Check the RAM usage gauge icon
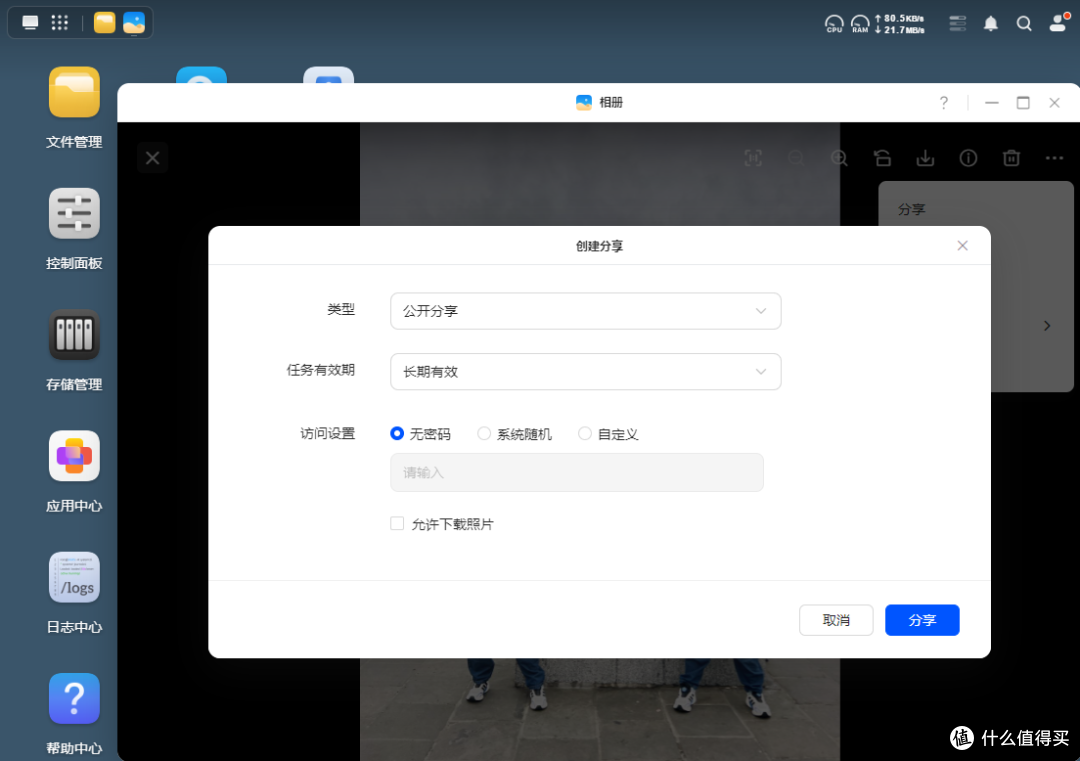Image resolution: width=1080 pixels, height=761 pixels. click(x=860, y=24)
